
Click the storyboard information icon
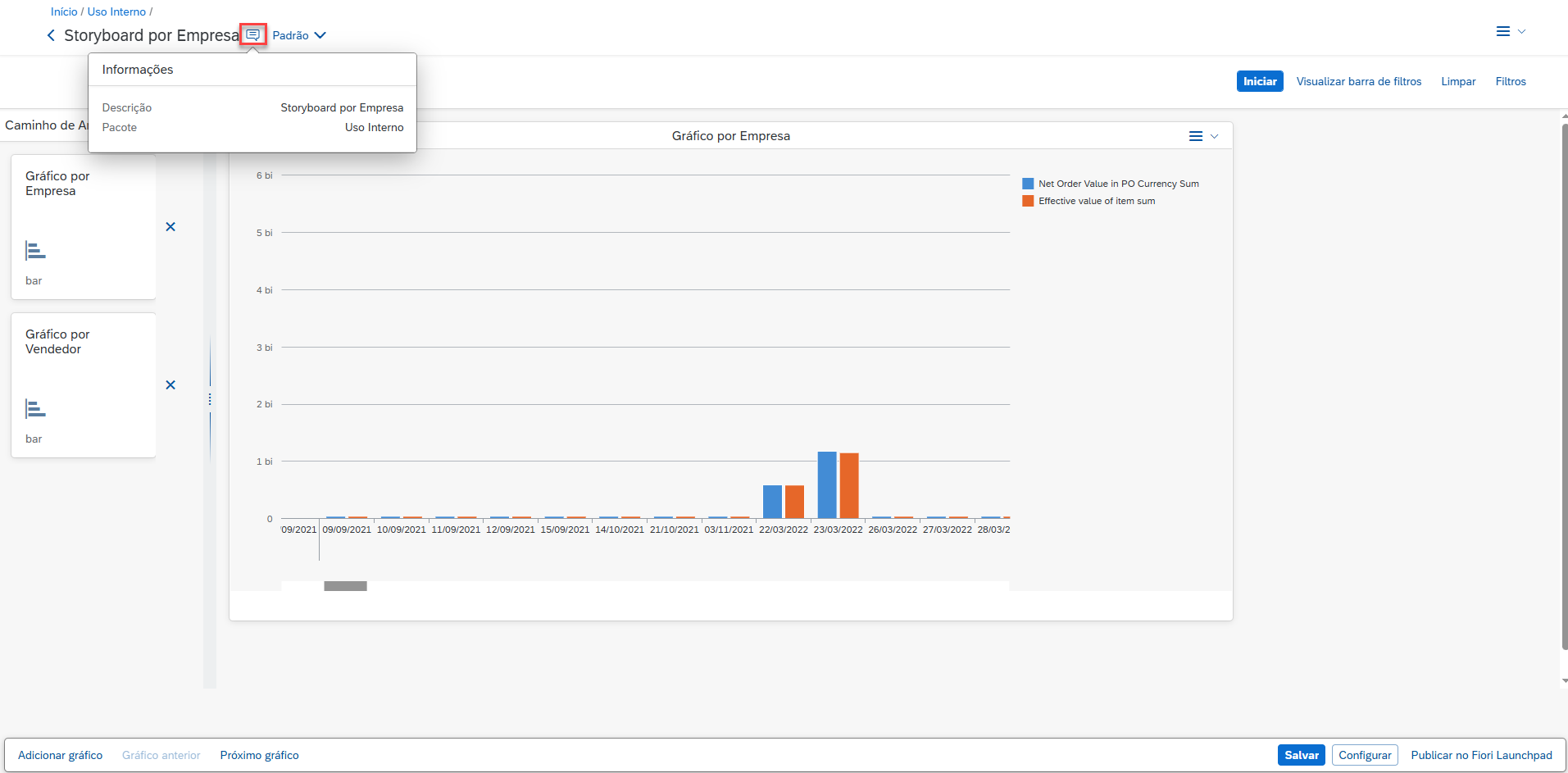tap(252, 34)
